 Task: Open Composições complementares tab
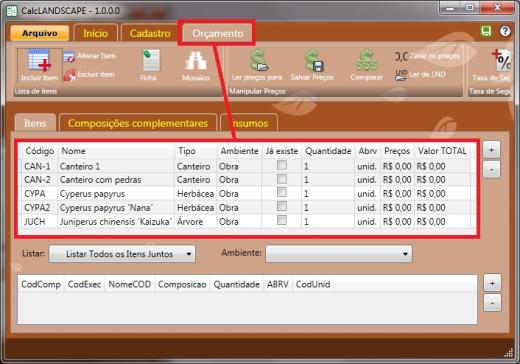coord(138,123)
